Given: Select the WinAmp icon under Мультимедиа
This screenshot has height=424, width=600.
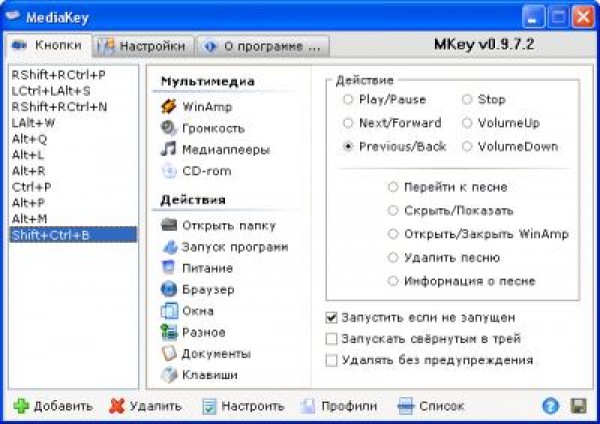Looking at the screenshot, I should click(169, 107).
